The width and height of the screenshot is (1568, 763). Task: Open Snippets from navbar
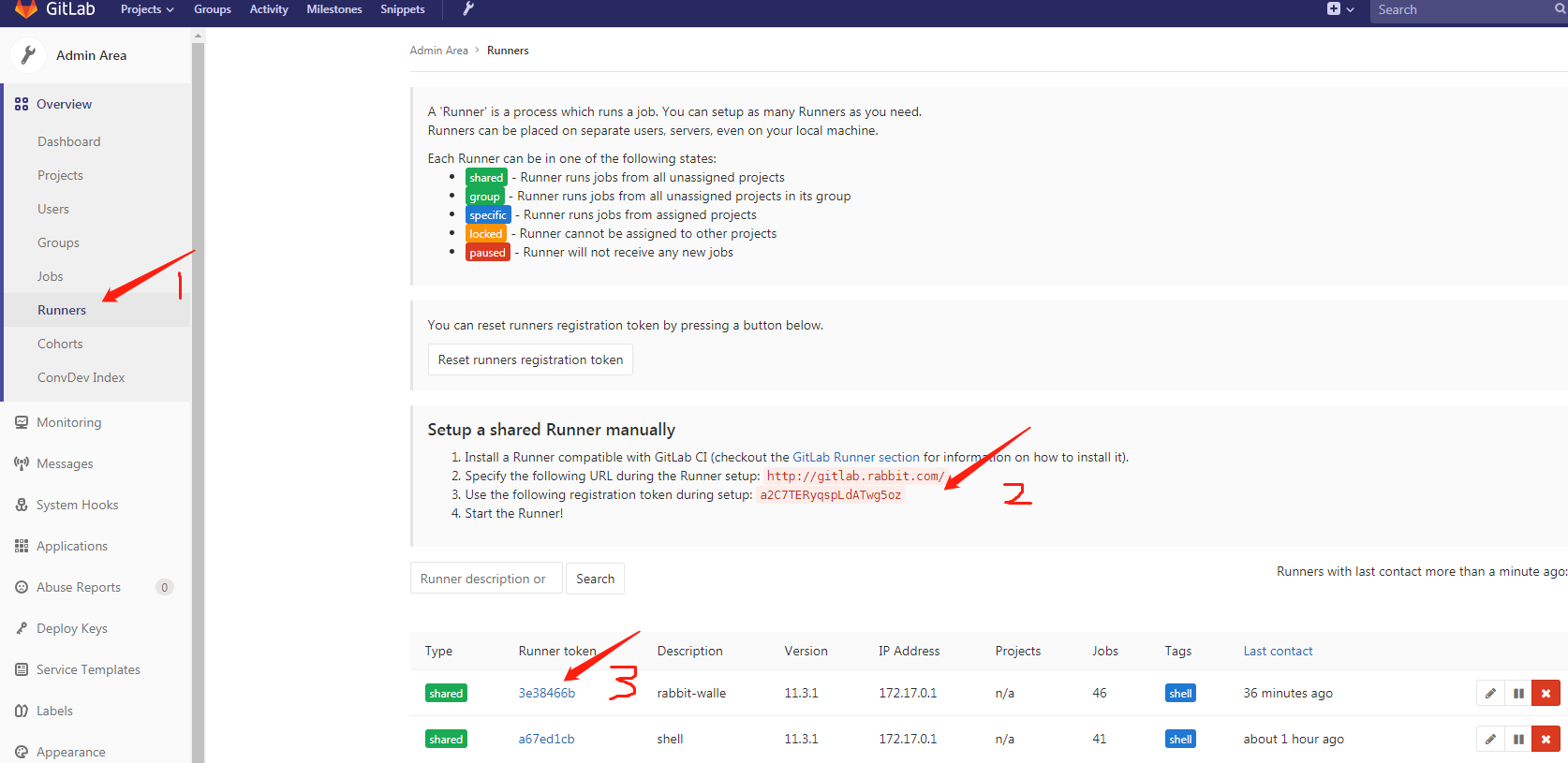[x=403, y=9]
